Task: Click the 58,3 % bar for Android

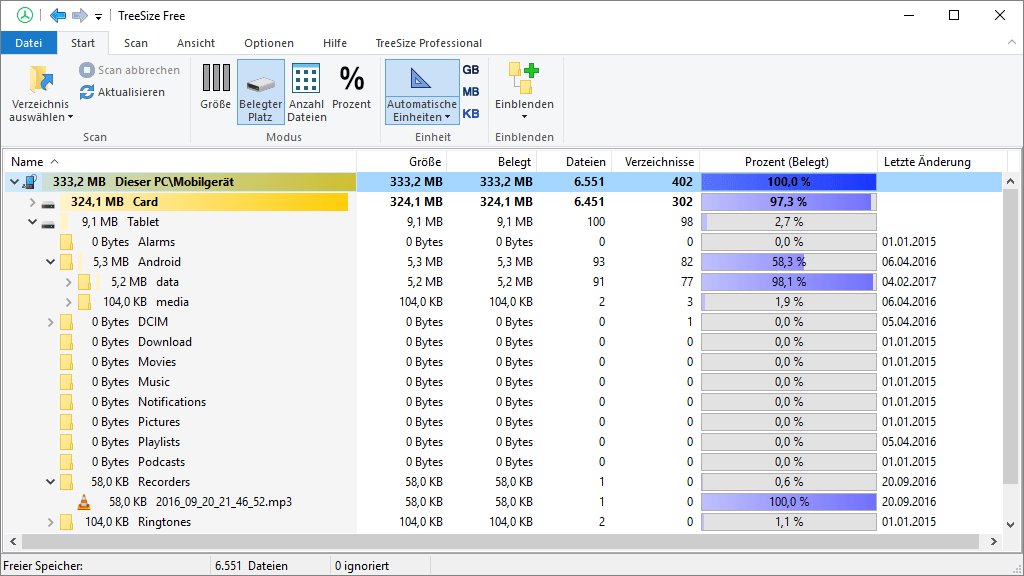Action: 788,262
